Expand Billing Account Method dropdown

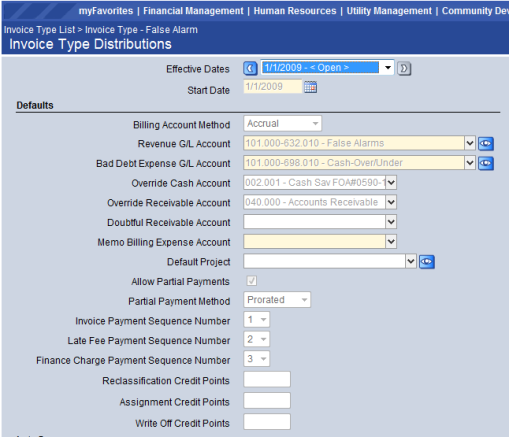pyautogui.click(x=282, y=124)
